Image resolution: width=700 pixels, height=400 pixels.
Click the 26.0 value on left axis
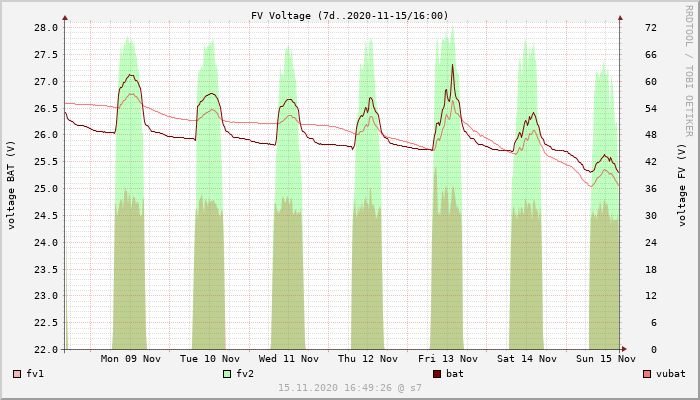click(x=46, y=135)
